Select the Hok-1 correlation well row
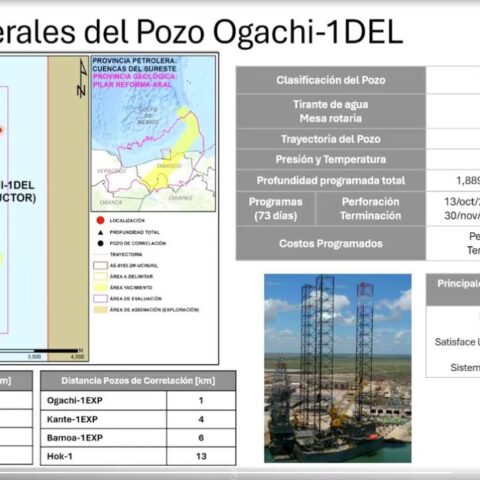480x480 pixels. point(138,456)
